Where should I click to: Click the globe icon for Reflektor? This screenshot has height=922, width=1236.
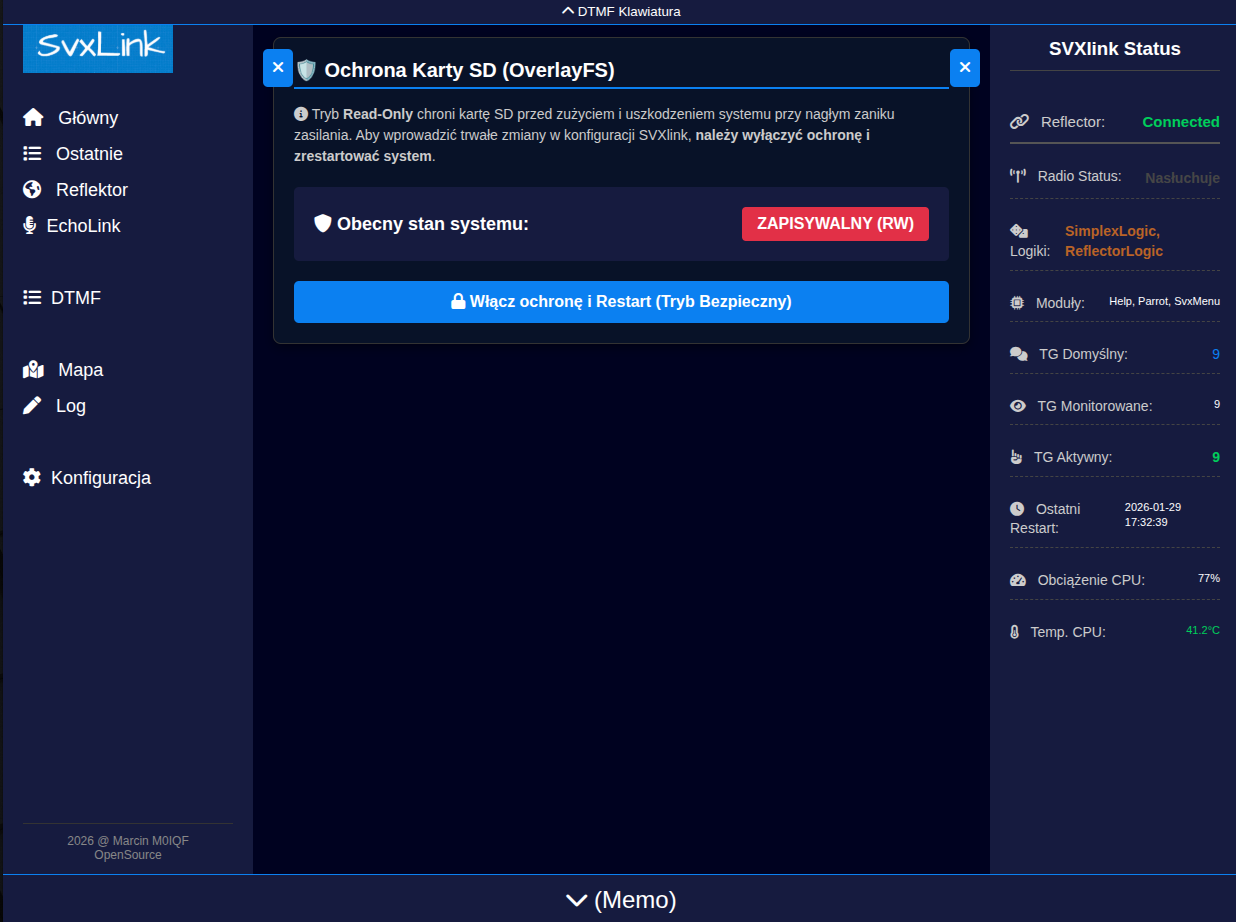click(x=33, y=190)
